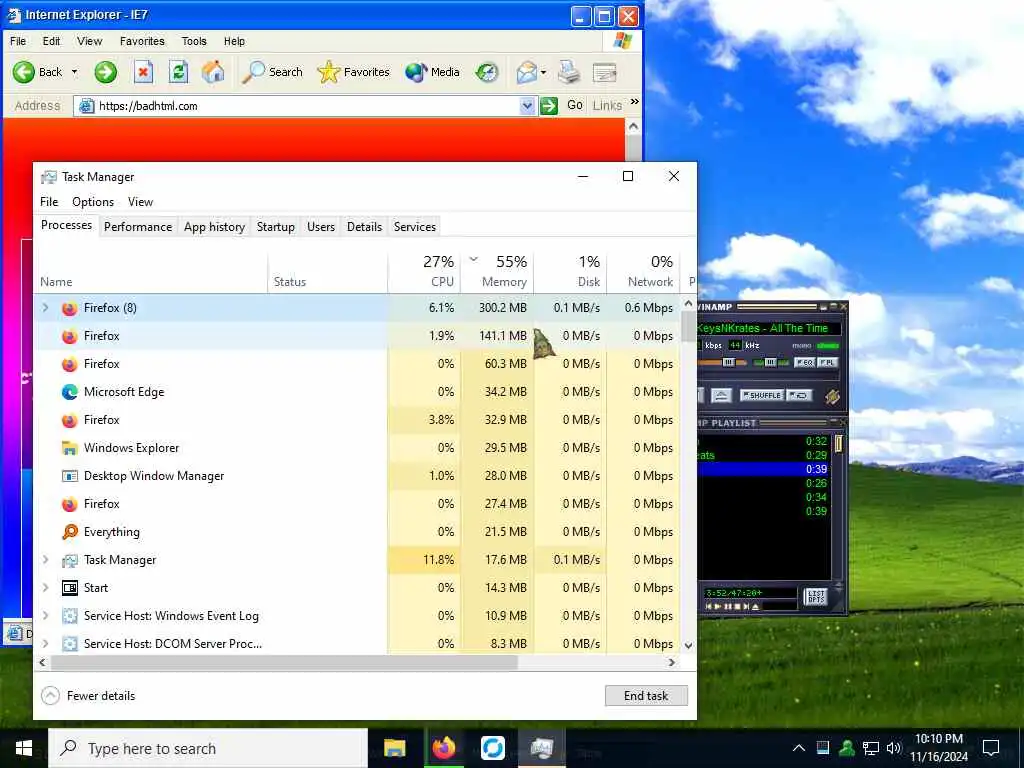Click the Winamp balance slider

pyautogui.click(x=771, y=362)
